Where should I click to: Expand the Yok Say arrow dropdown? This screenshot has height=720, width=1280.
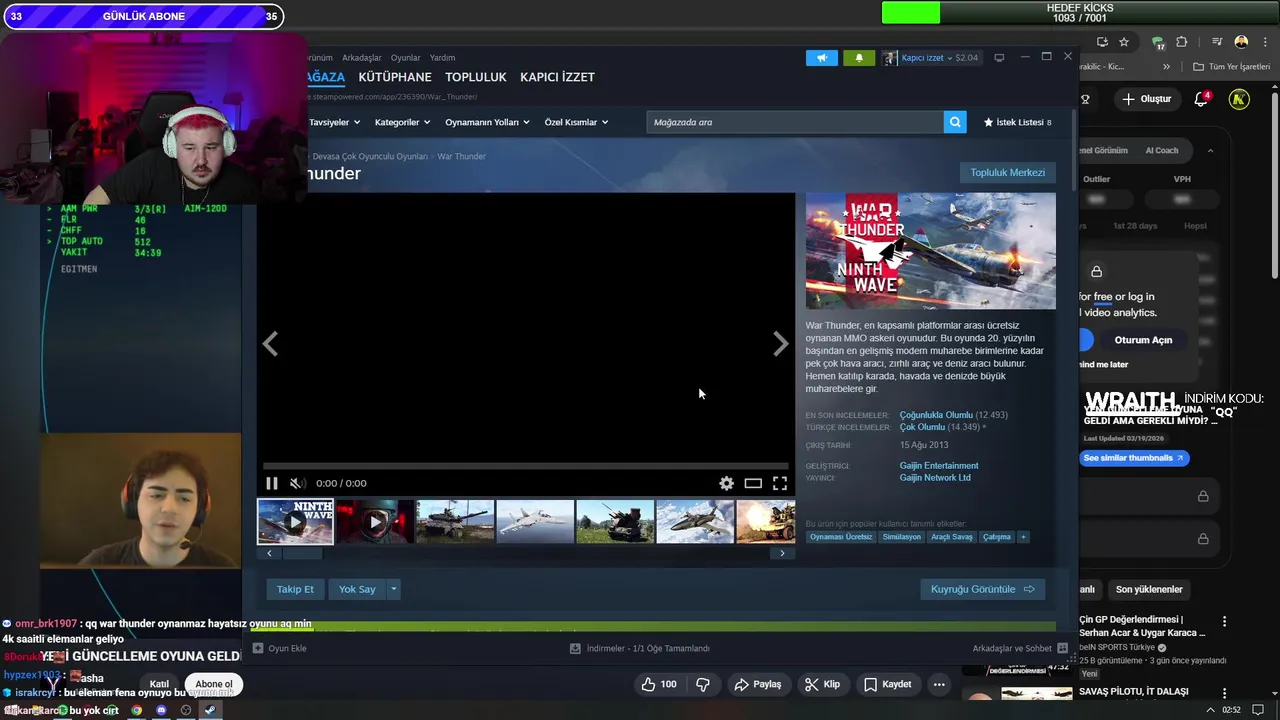[x=394, y=589]
